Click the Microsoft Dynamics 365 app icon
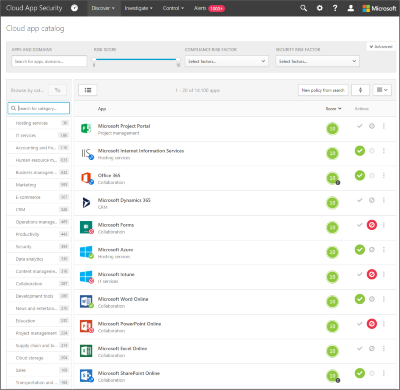 point(86,202)
